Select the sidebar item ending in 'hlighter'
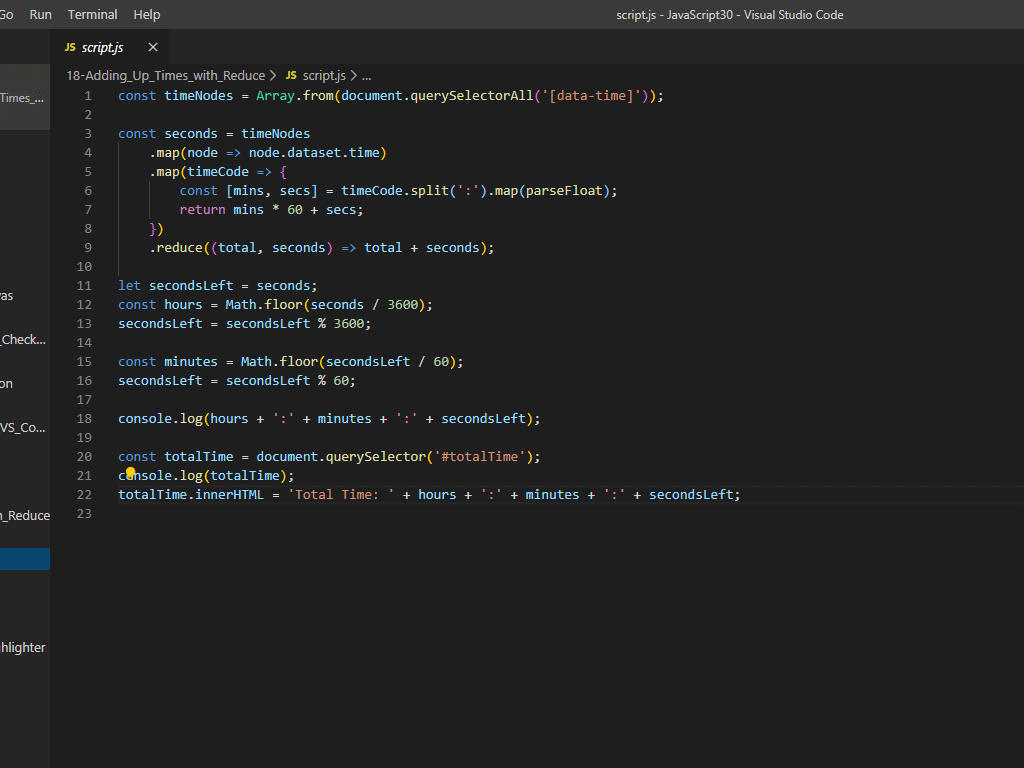This screenshot has height=768, width=1024. coord(25,648)
